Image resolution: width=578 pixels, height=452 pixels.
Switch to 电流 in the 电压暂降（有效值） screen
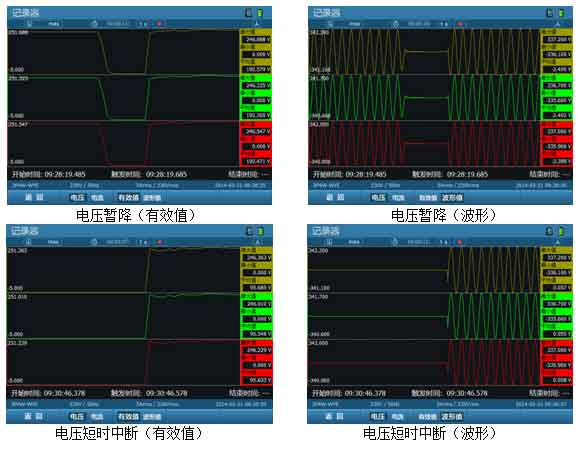(98, 198)
